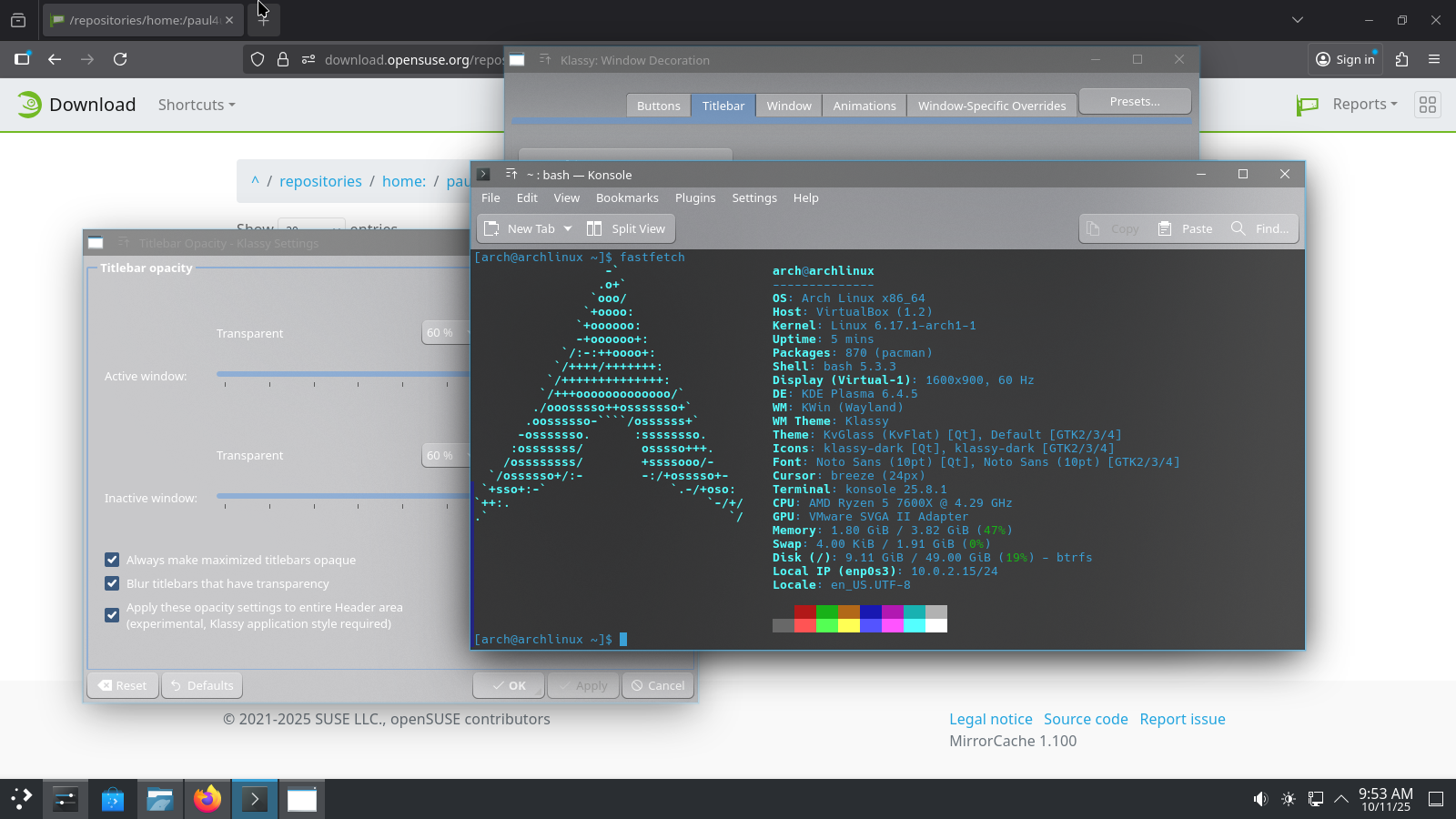Expand the Shortcuts dropdown on openSUSE page
Viewport: 1456px width, 819px height.
[197, 105]
